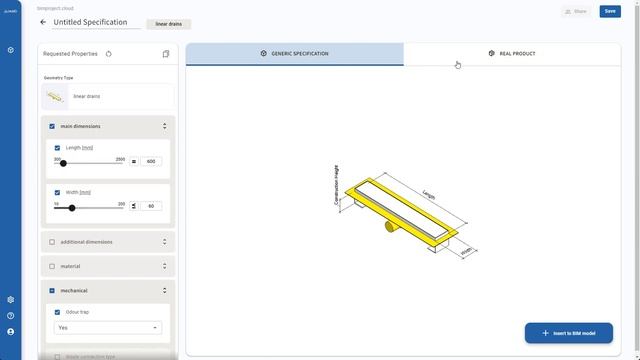Click the Width slider handle
Screen dimensions: 640x360
(x=72, y=208)
